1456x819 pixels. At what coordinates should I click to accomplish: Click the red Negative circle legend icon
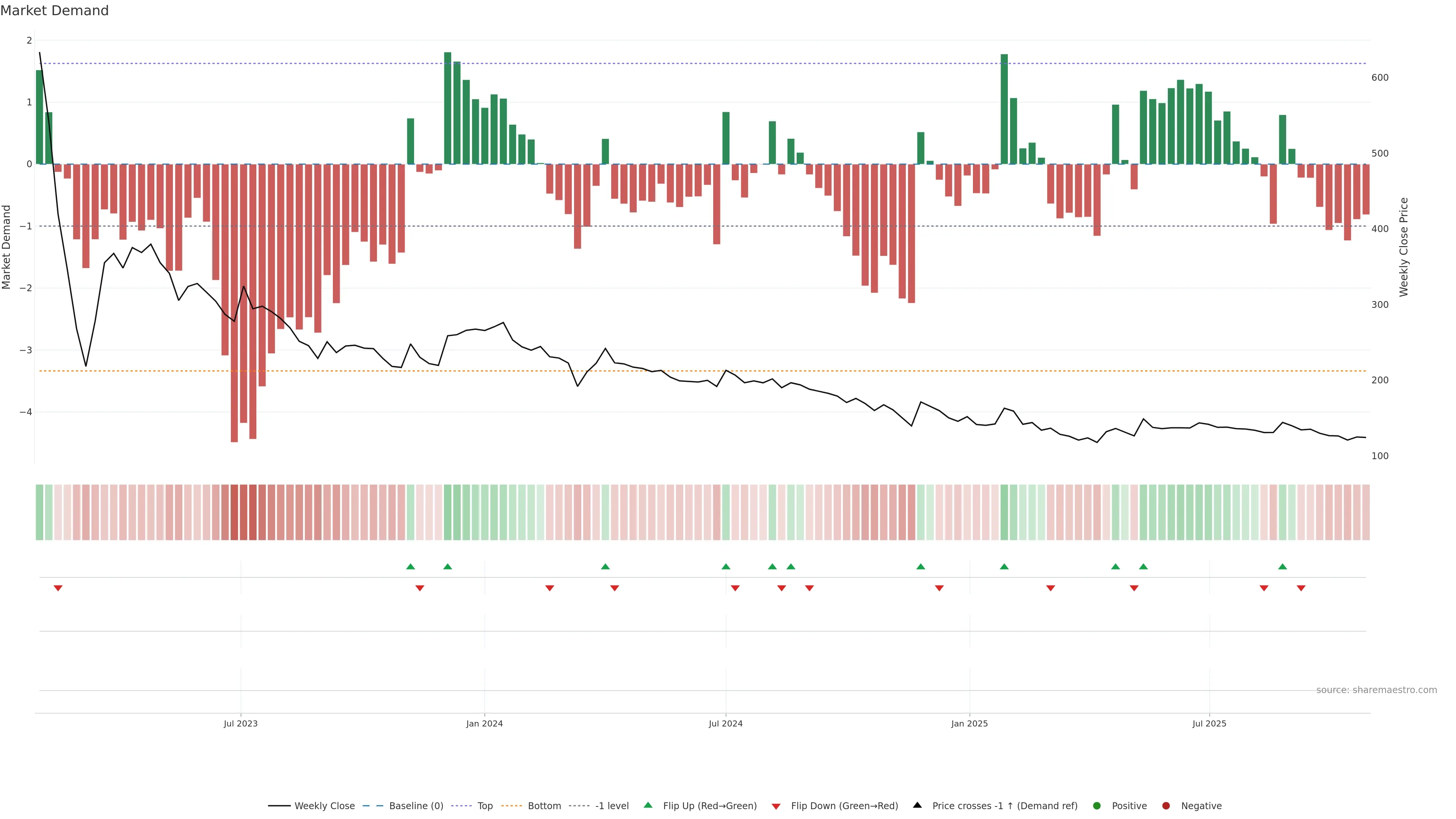pyautogui.click(x=1166, y=805)
